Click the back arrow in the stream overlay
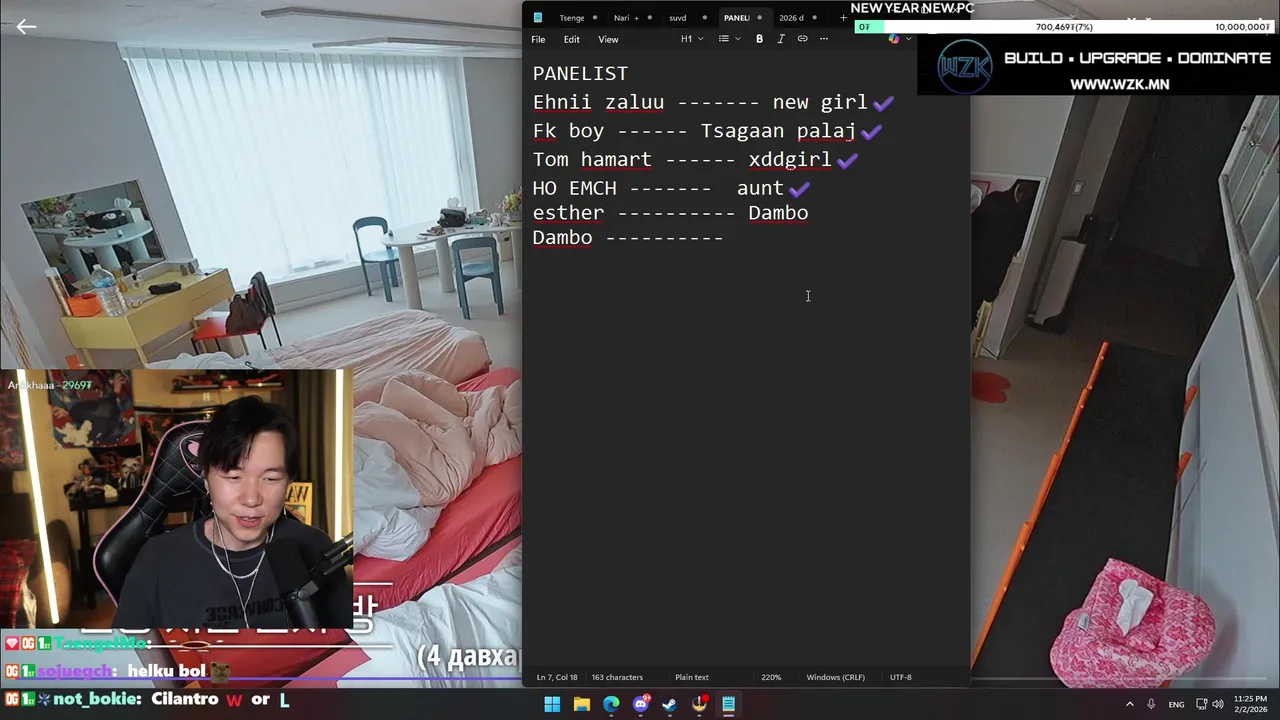The width and height of the screenshot is (1280, 720). (26, 27)
